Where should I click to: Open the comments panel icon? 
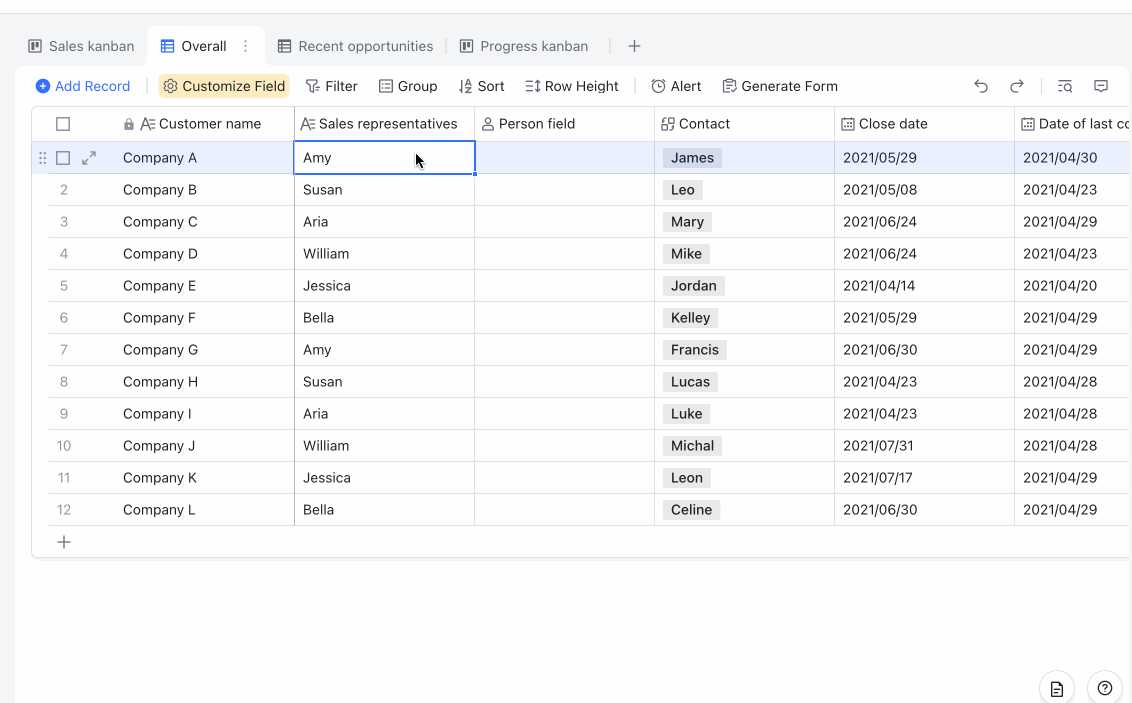tap(1101, 86)
